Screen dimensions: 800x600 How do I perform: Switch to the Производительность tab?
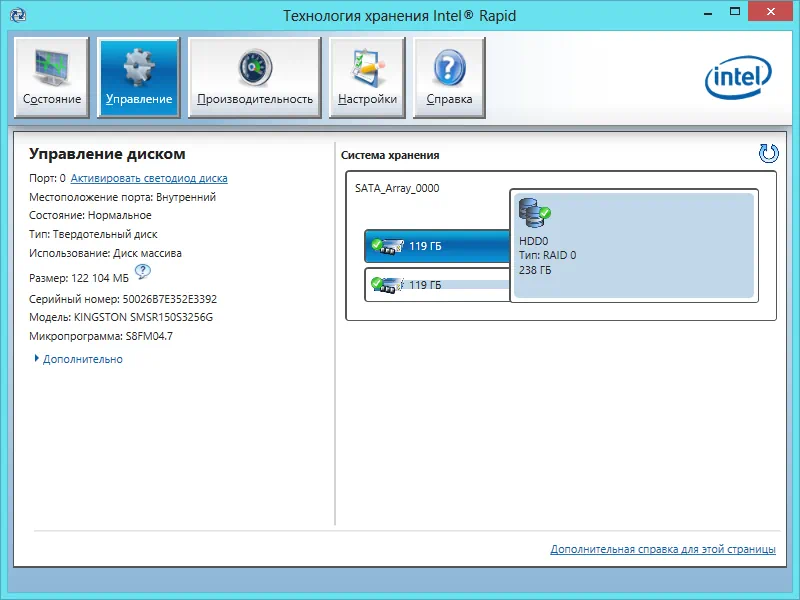pyautogui.click(x=255, y=77)
